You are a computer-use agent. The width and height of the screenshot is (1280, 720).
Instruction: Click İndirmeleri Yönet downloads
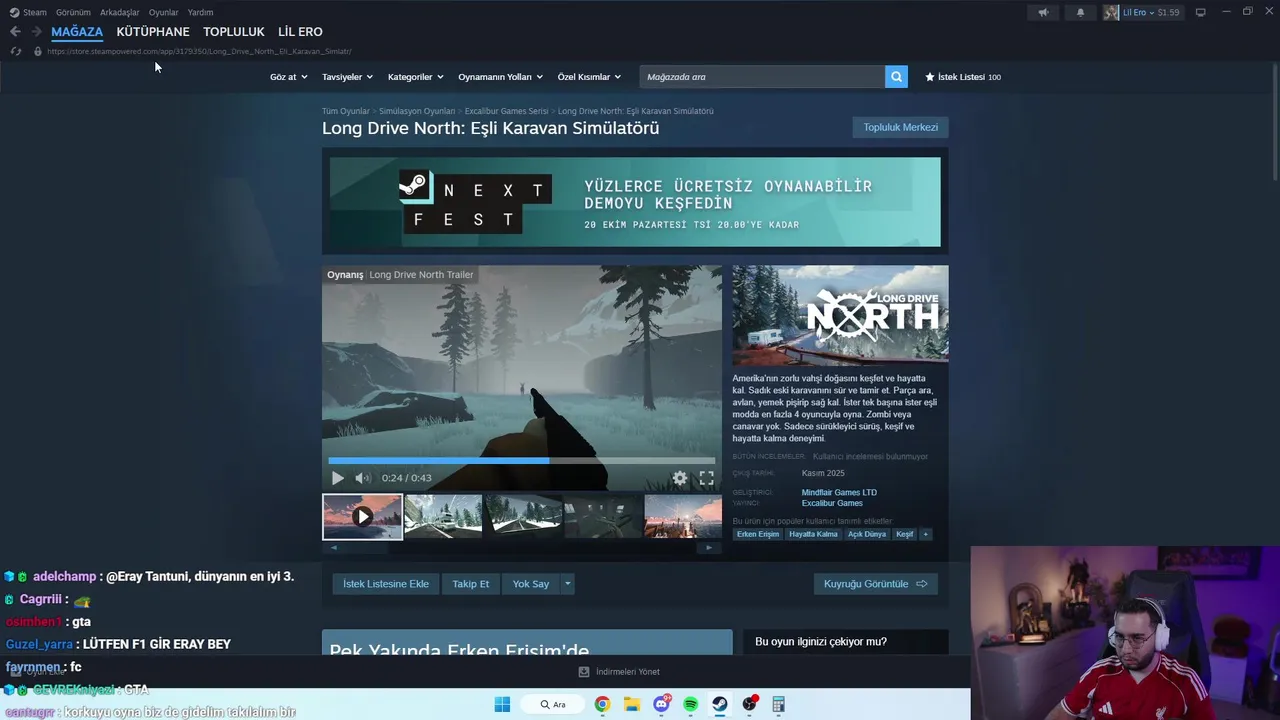click(620, 672)
